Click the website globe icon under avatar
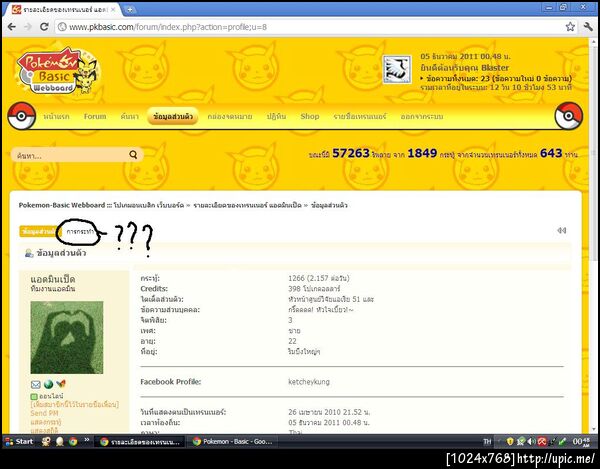 click(48, 384)
